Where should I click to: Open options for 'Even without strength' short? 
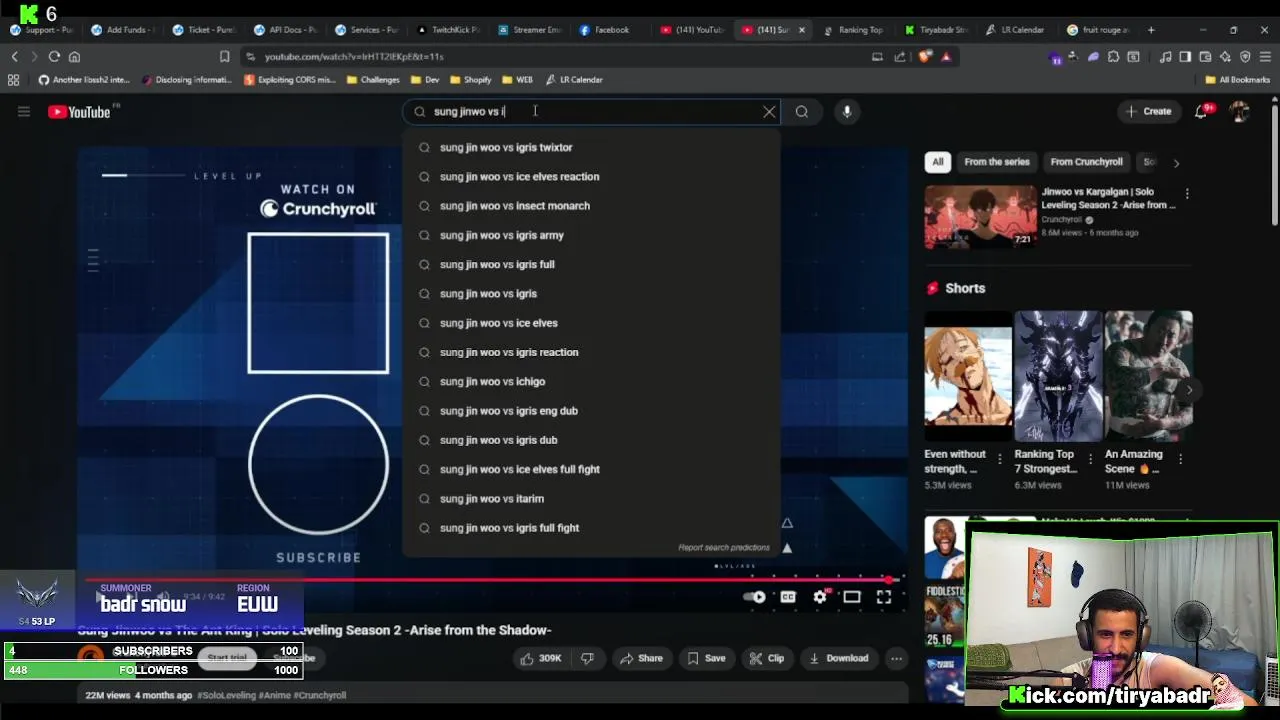(x=1000, y=459)
